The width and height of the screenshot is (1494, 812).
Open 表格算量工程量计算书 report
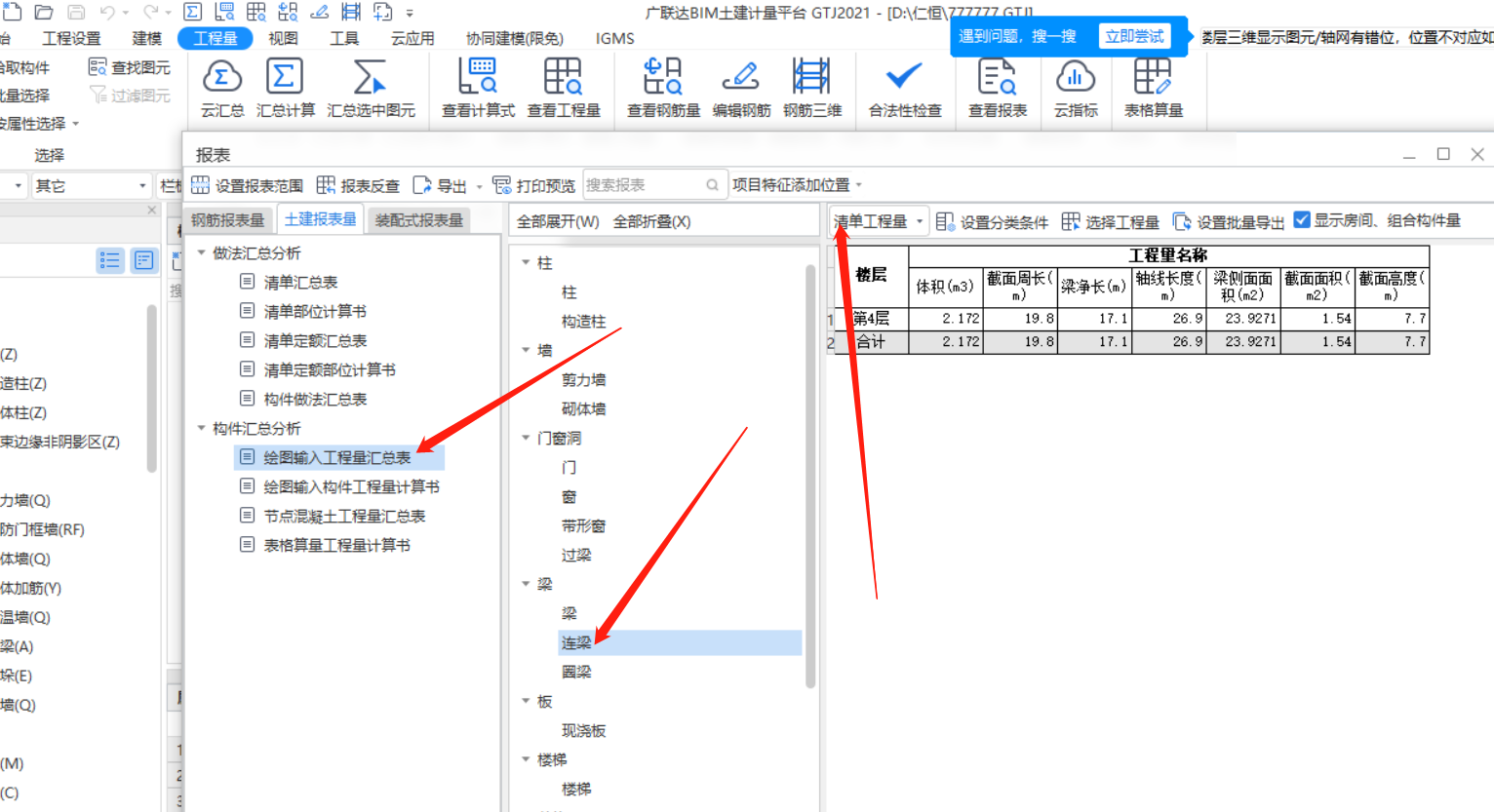[x=336, y=545]
